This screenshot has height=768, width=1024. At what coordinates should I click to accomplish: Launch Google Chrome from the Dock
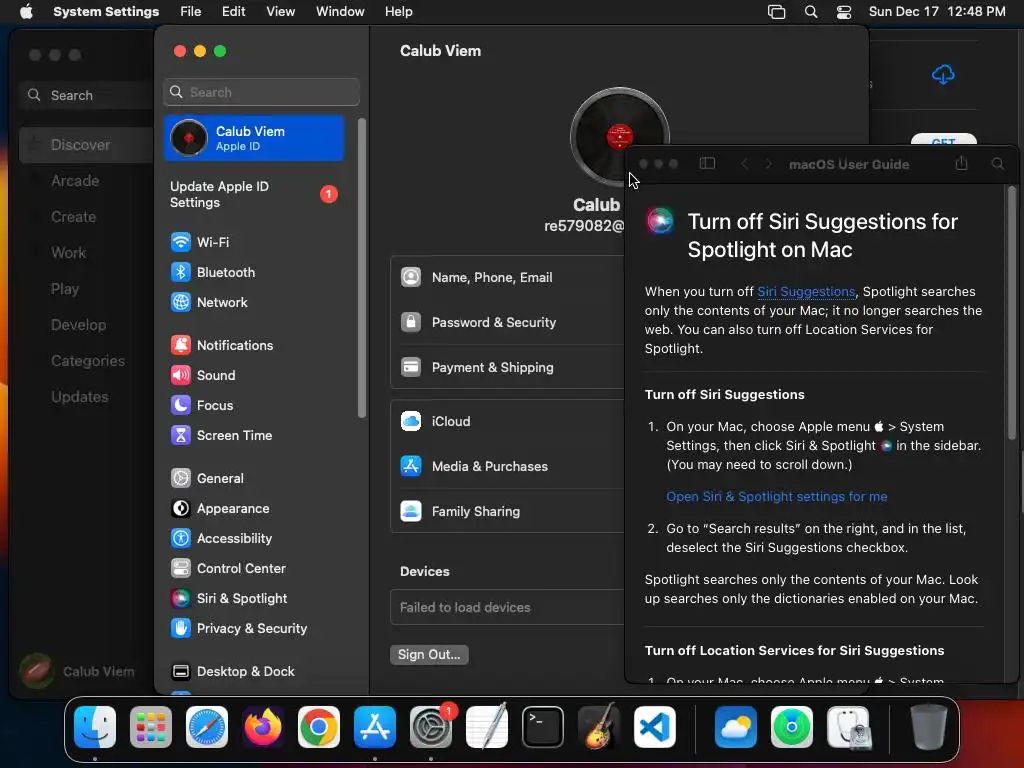pyautogui.click(x=319, y=727)
